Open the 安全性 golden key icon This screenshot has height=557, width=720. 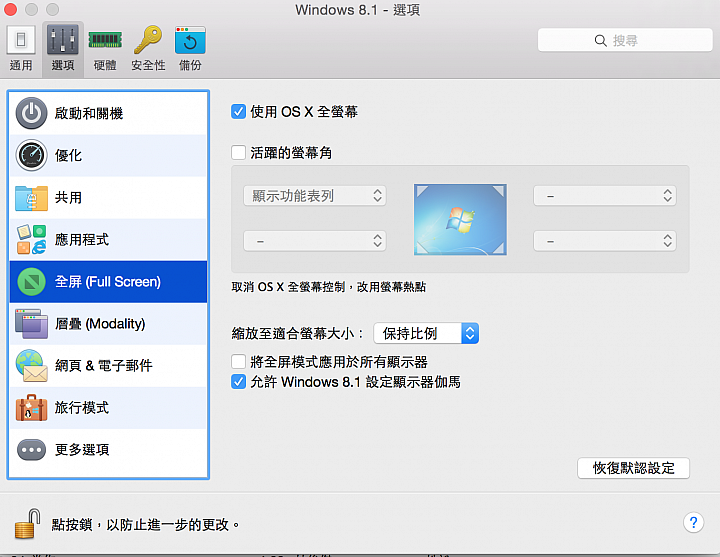pos(148,40)
